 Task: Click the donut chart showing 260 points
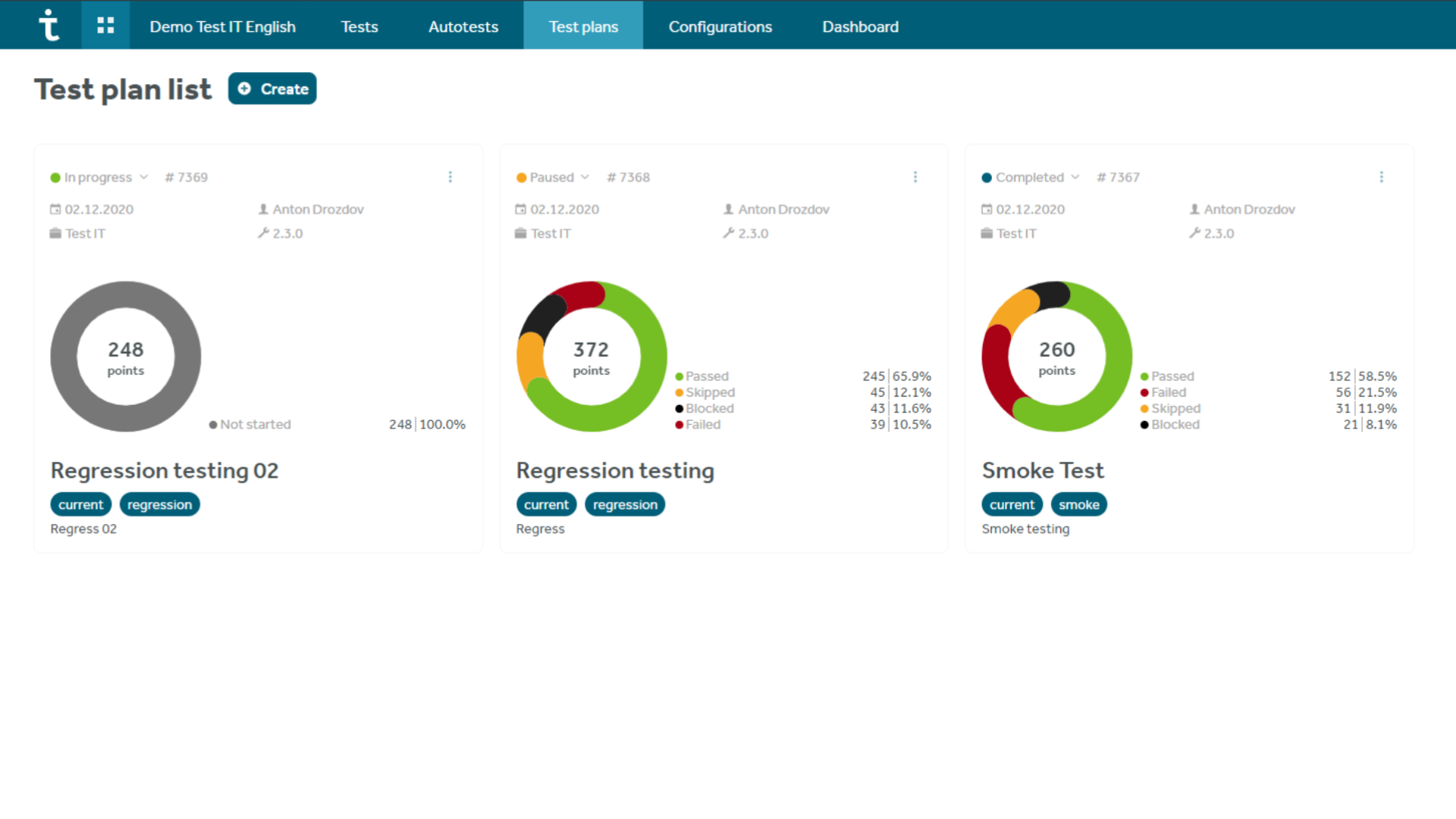[1057, 356]
